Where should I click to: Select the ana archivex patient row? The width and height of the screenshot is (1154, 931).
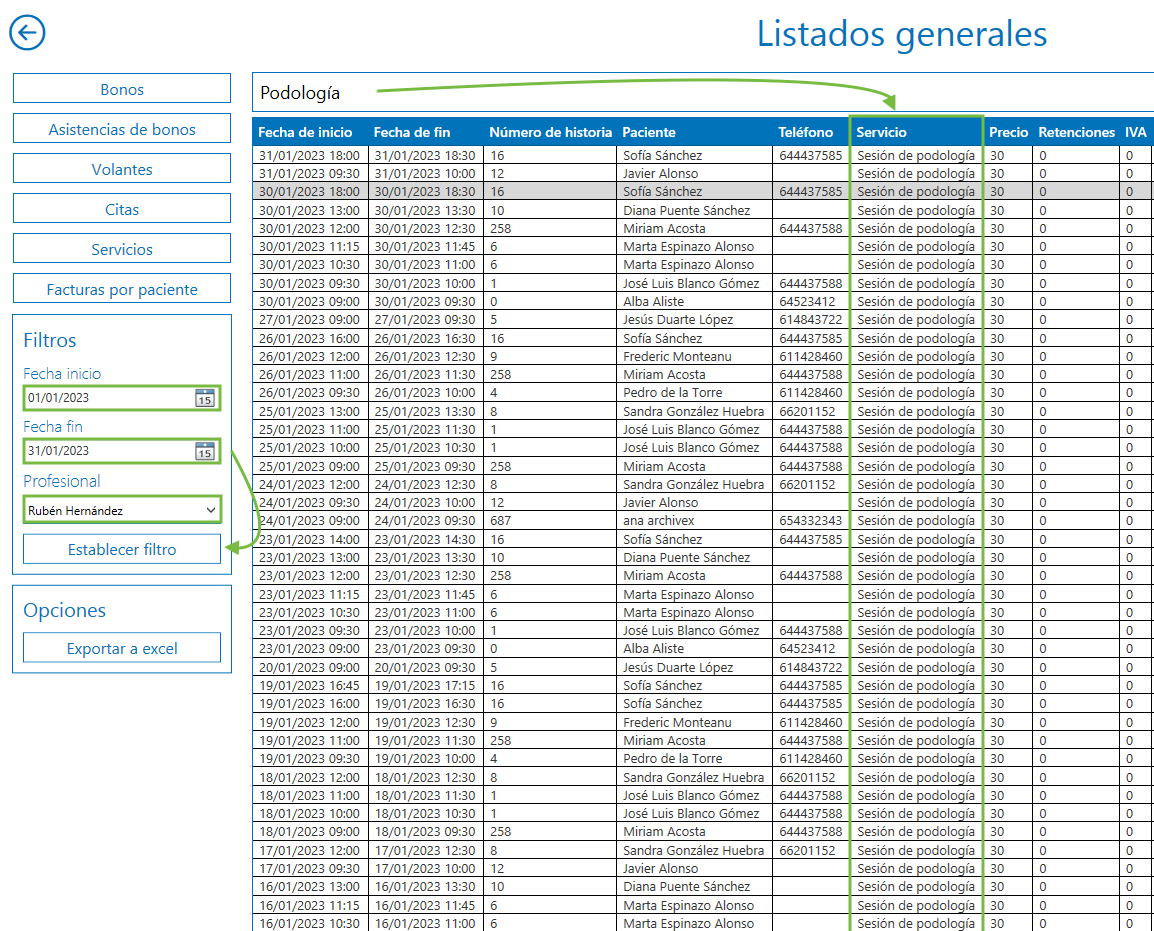[658, 521]
